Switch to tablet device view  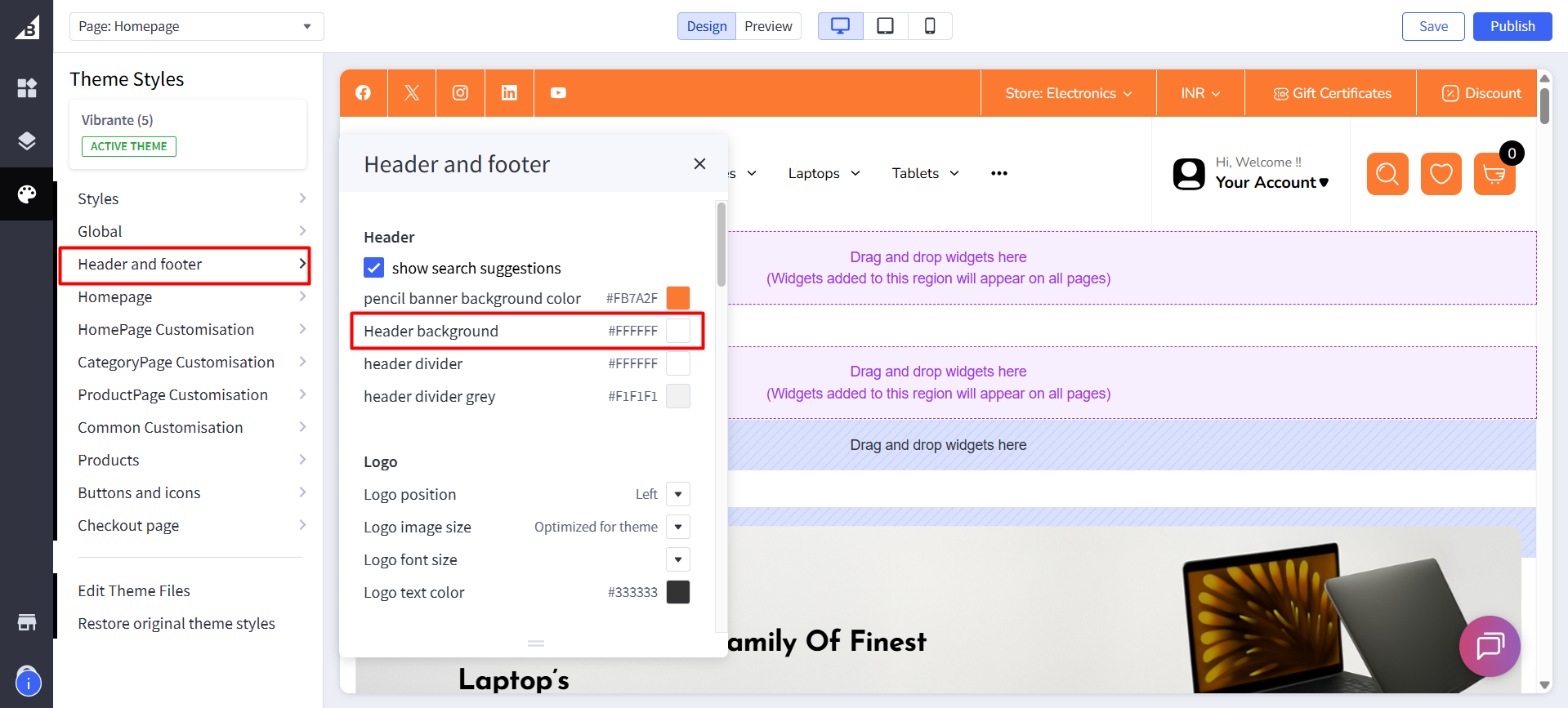point(885,26)
